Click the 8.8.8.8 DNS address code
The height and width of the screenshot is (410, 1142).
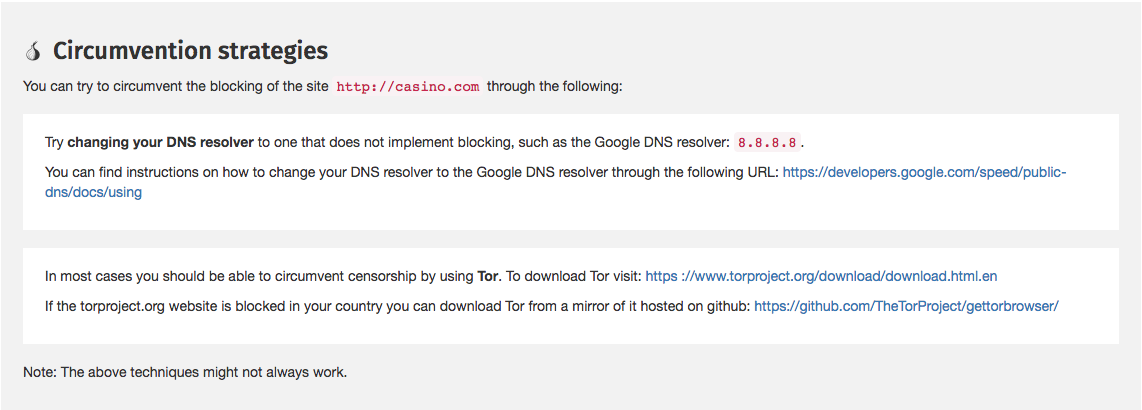[767, 142]
